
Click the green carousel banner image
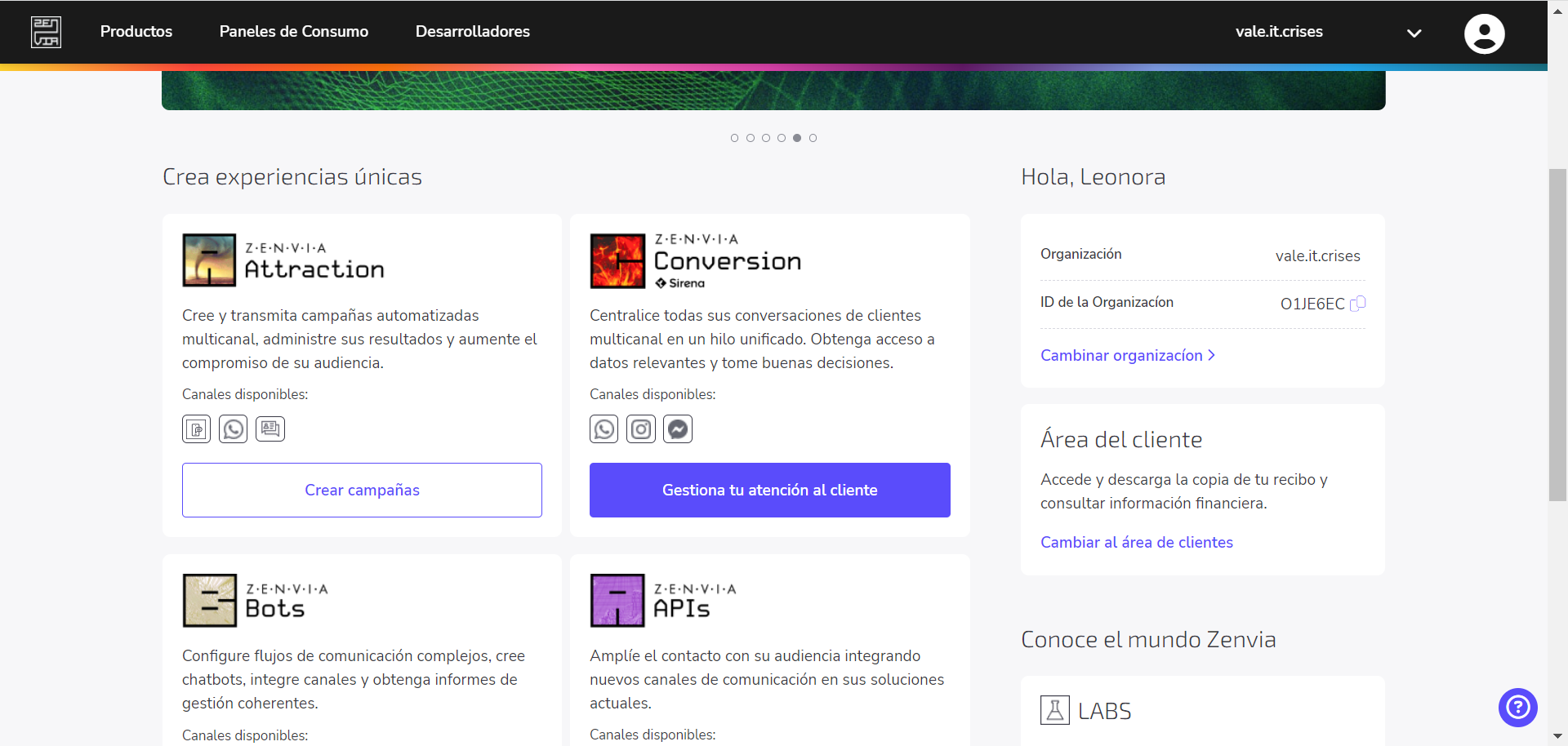point(773,90)
